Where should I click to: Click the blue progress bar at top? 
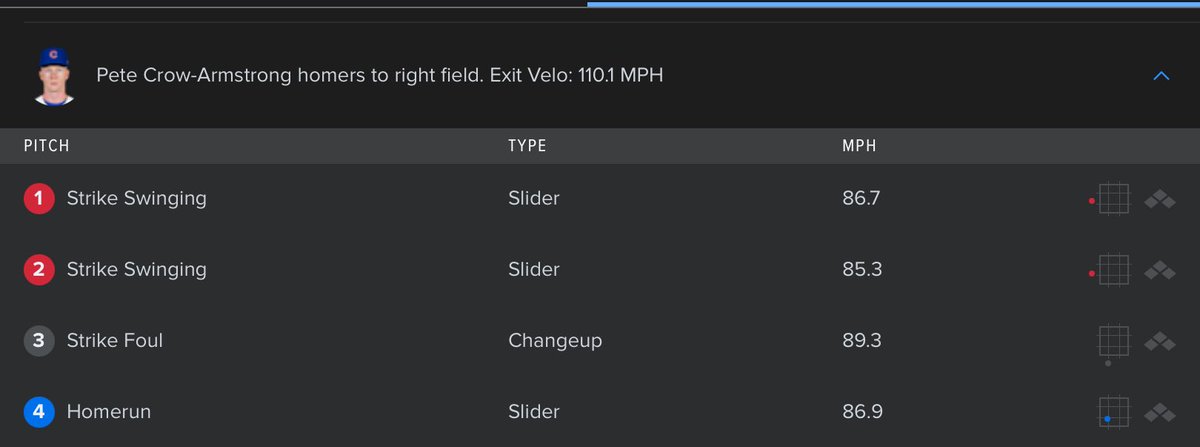point(893,4)
